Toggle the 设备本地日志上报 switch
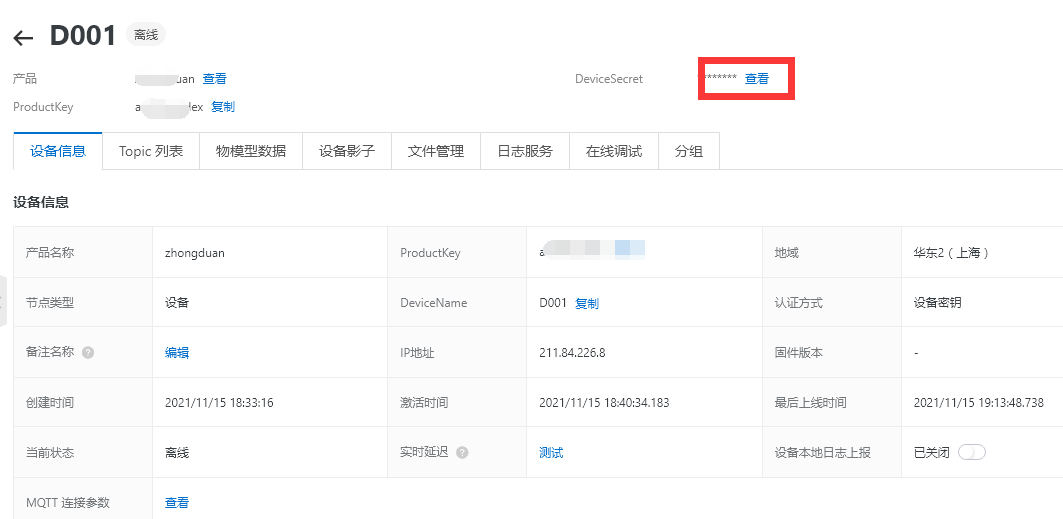The height and width of the screenshot is (519, 1063). [971, 452]
